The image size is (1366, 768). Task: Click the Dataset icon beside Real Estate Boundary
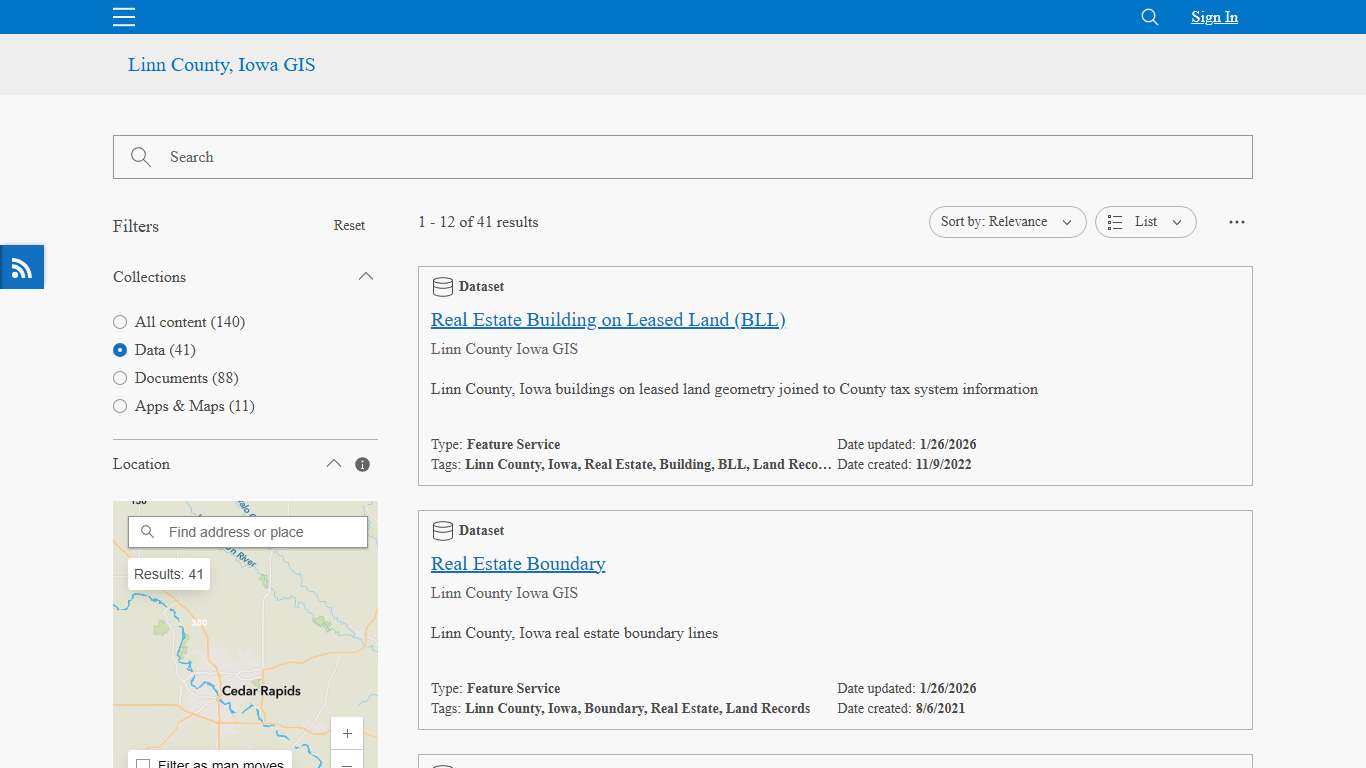(x=443, y=530)
